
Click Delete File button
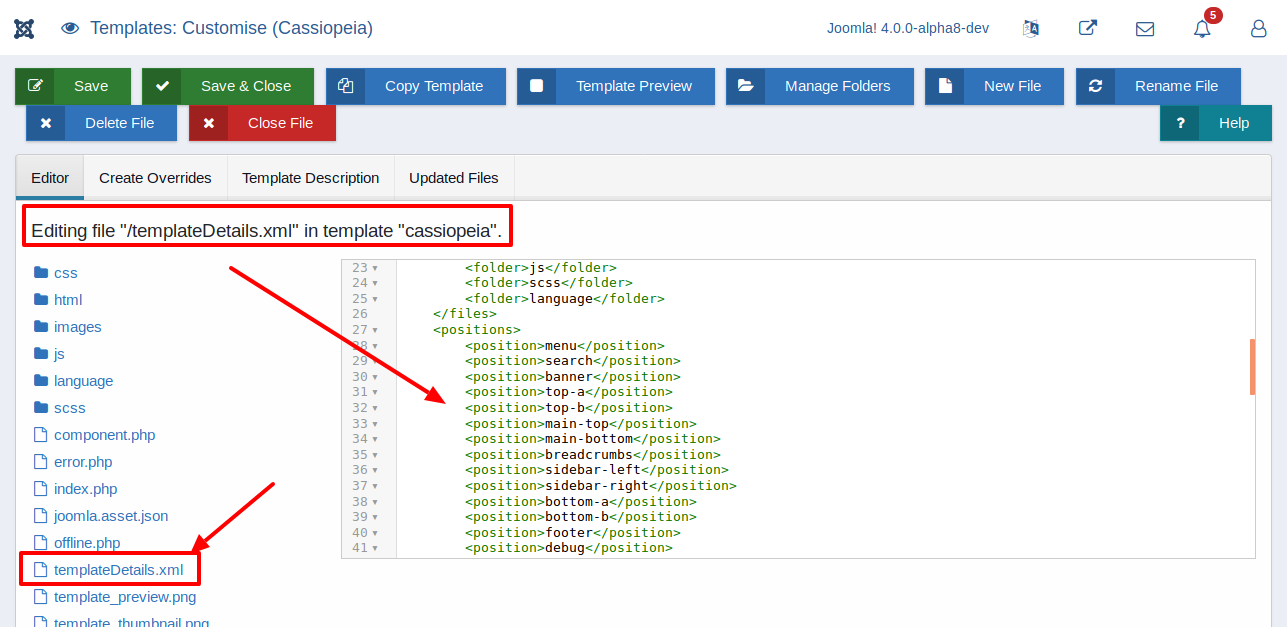(102, 123)
